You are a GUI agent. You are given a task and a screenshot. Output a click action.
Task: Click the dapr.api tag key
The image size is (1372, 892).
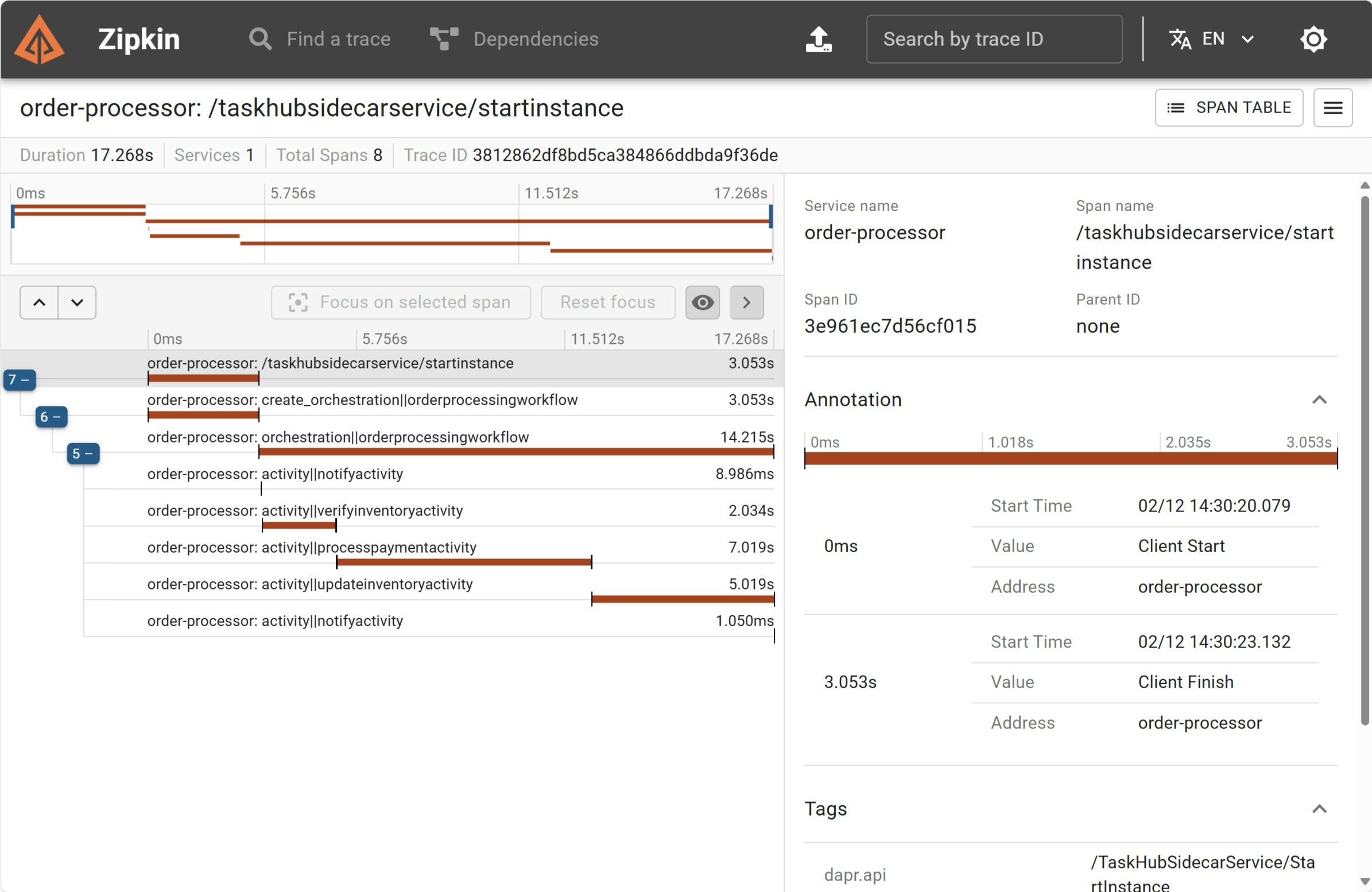click(855, 875)
